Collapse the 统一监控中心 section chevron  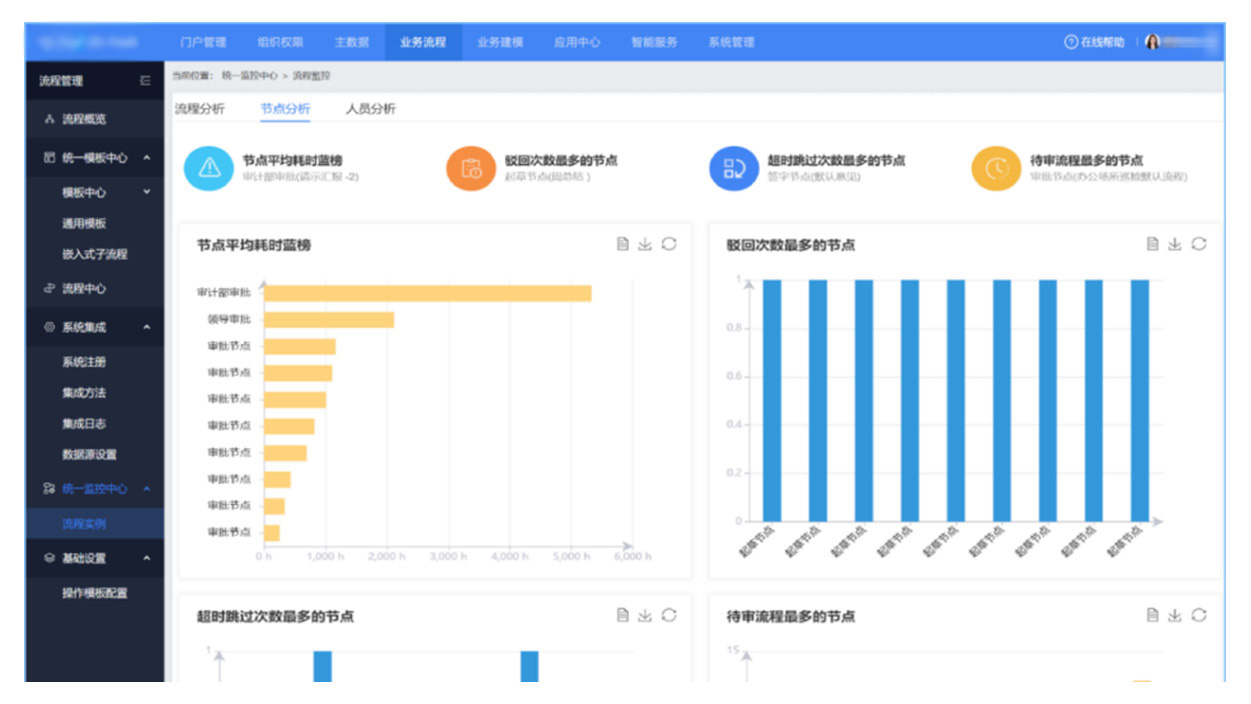147,489
